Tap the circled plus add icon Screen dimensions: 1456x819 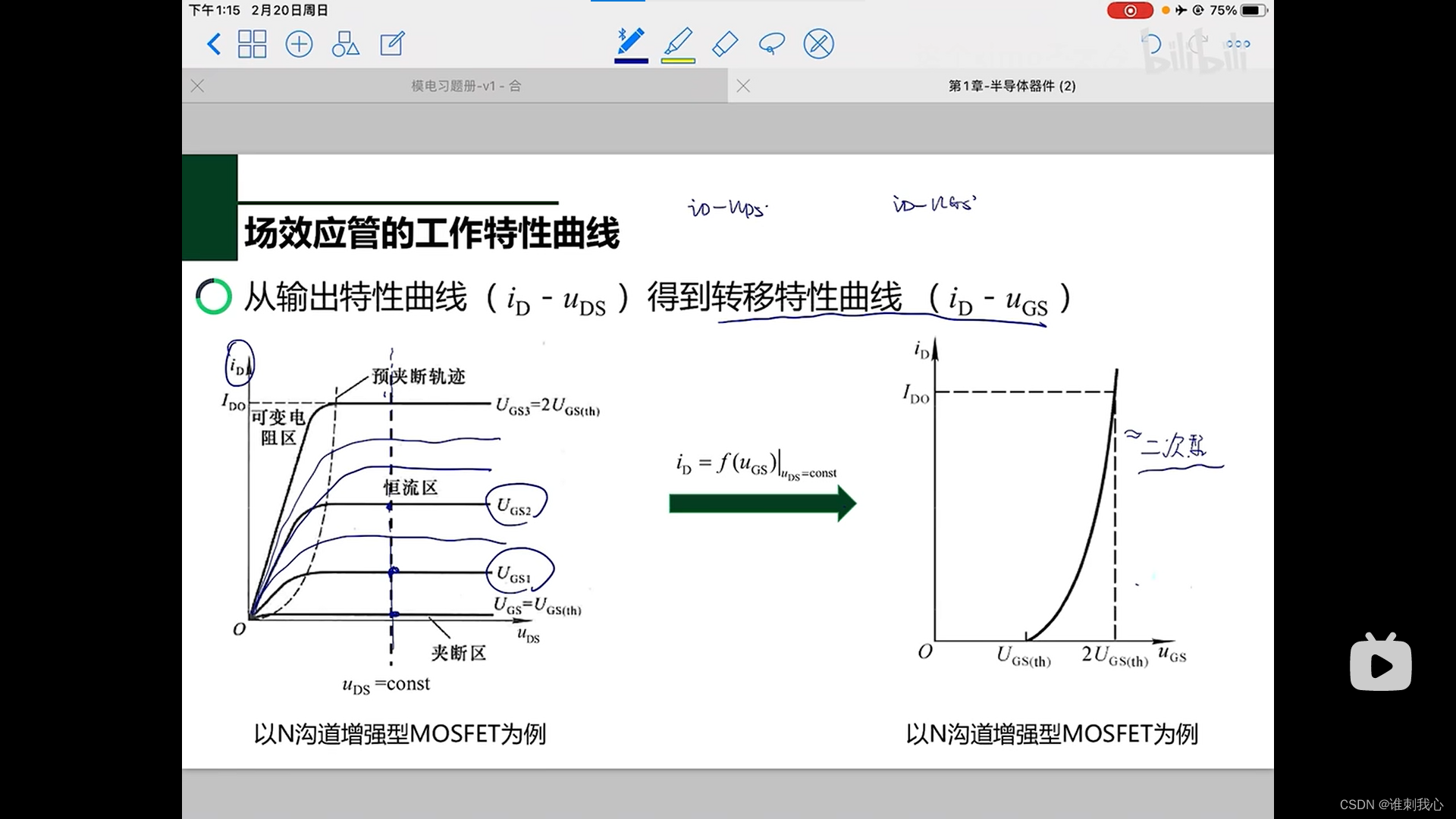(299, 44)
